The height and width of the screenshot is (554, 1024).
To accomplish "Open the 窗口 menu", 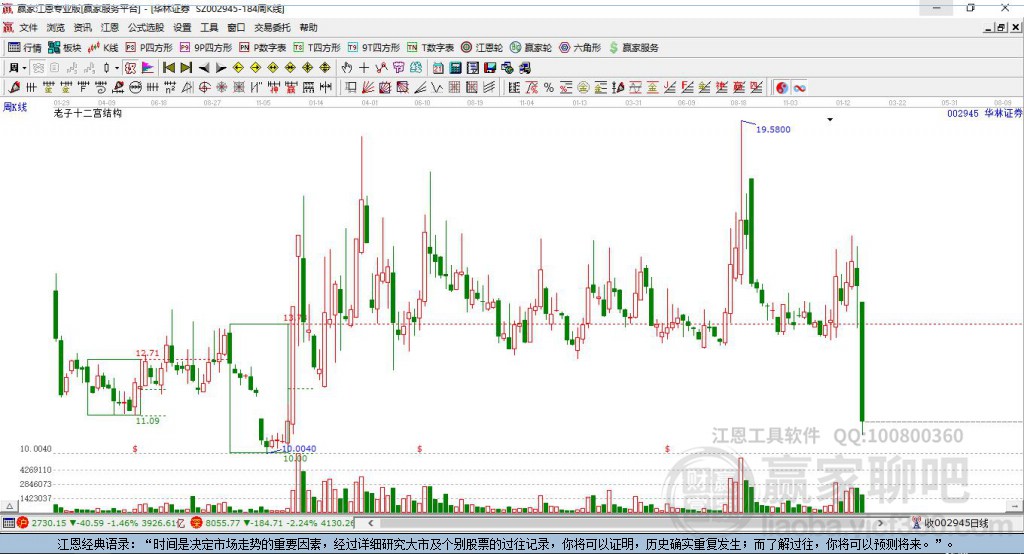I will coord(236,27).
